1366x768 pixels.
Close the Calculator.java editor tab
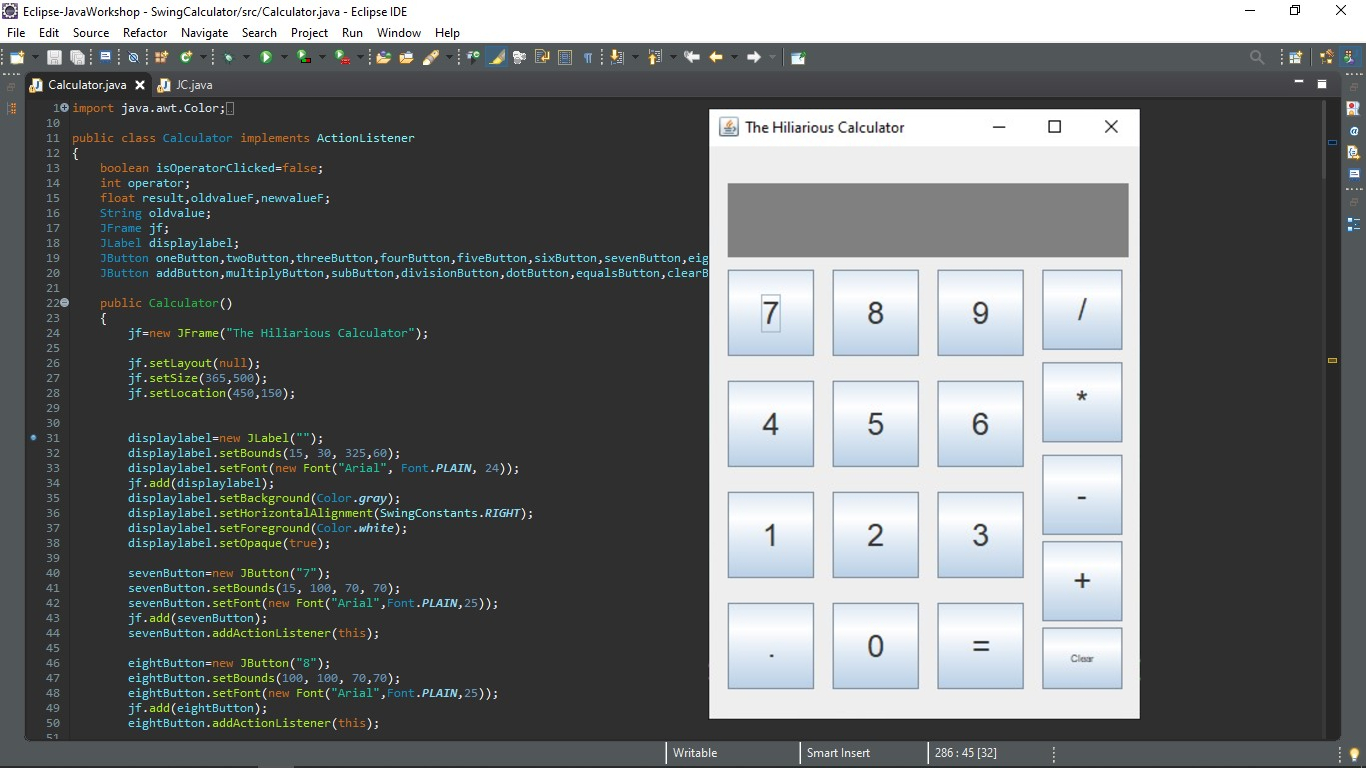[140, 85]
